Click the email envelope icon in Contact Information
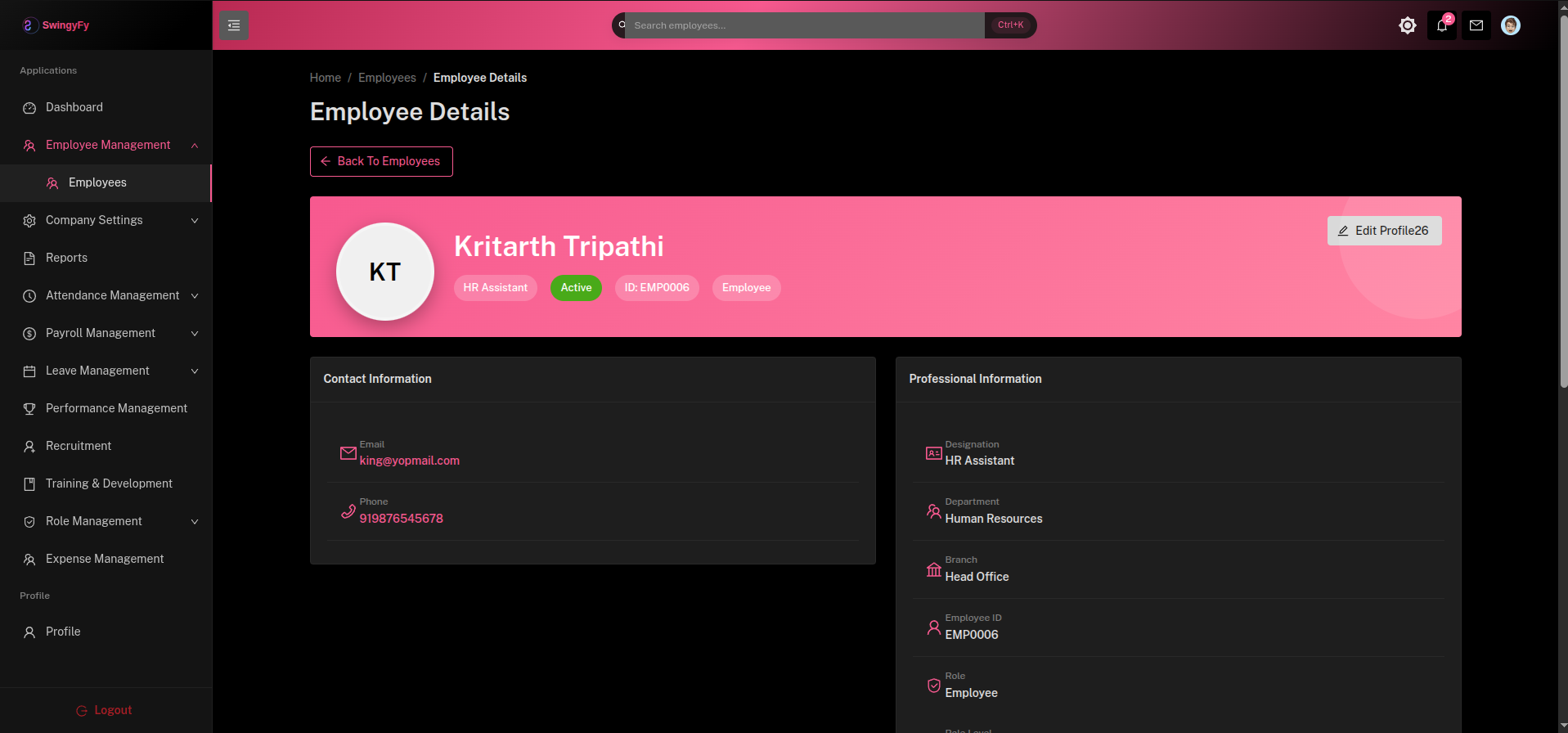The image size is (1568, 733). coord(348,453)
